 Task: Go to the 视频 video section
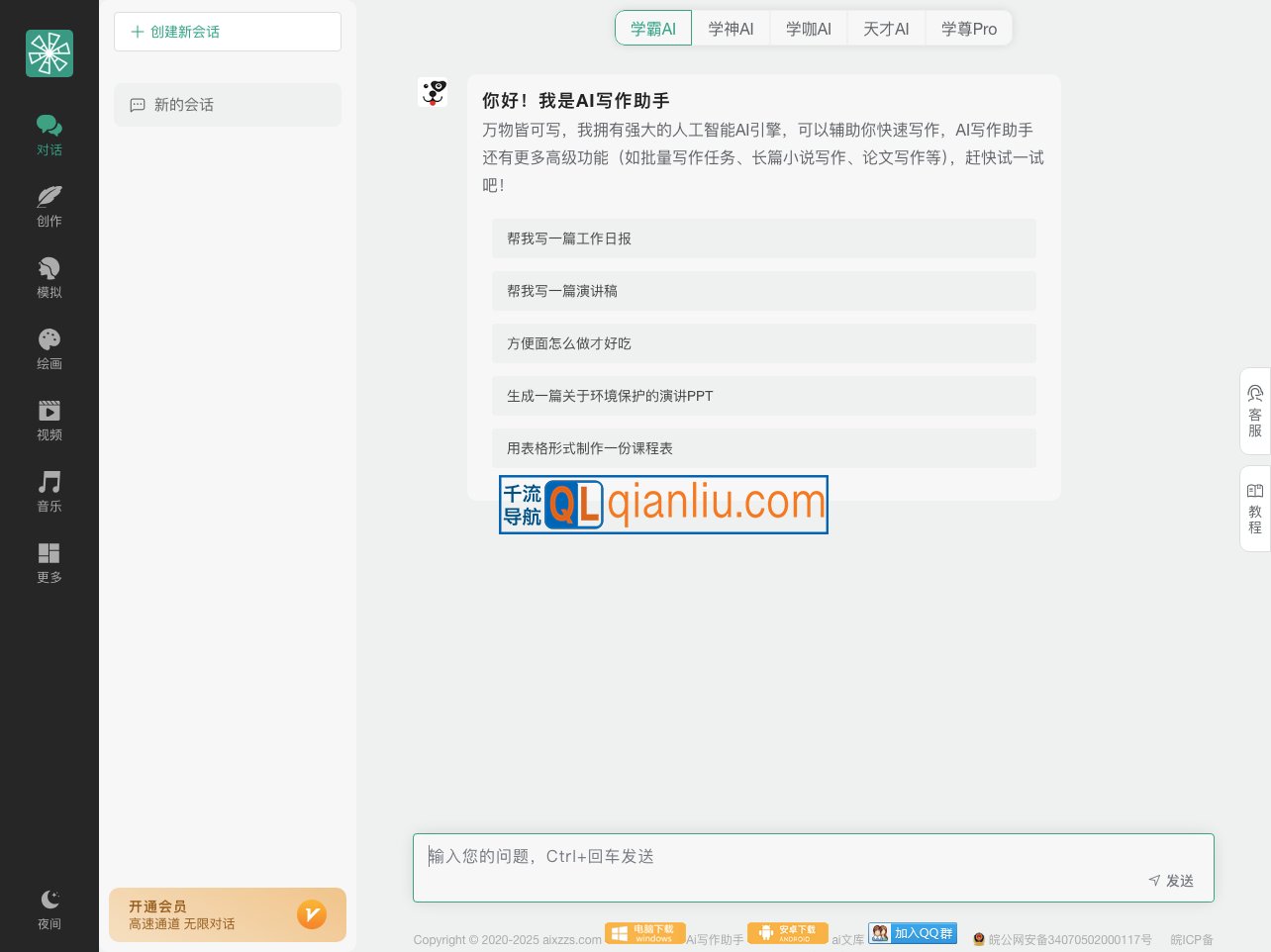click(49, 421)
